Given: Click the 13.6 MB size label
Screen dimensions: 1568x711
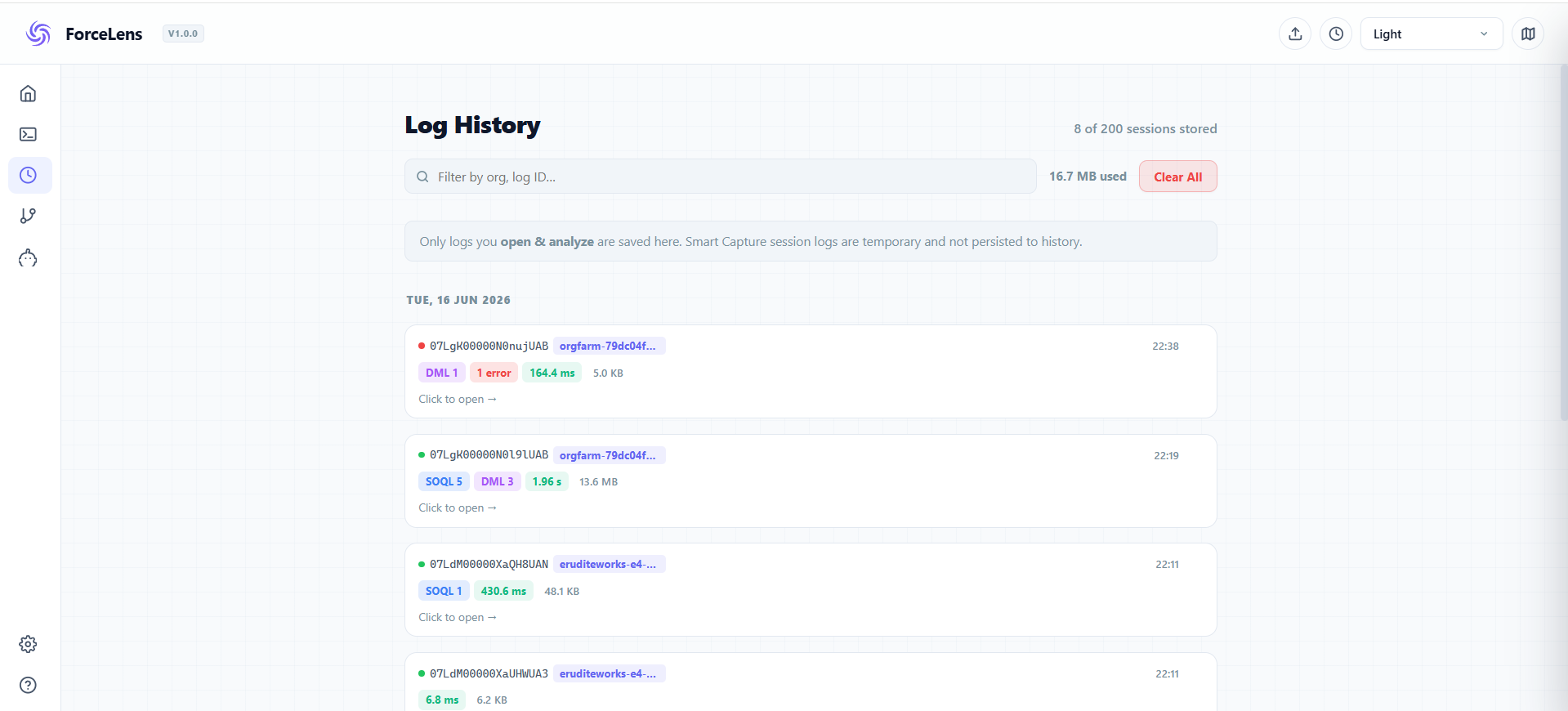Looking at the screenshot, I should point(598,482).
